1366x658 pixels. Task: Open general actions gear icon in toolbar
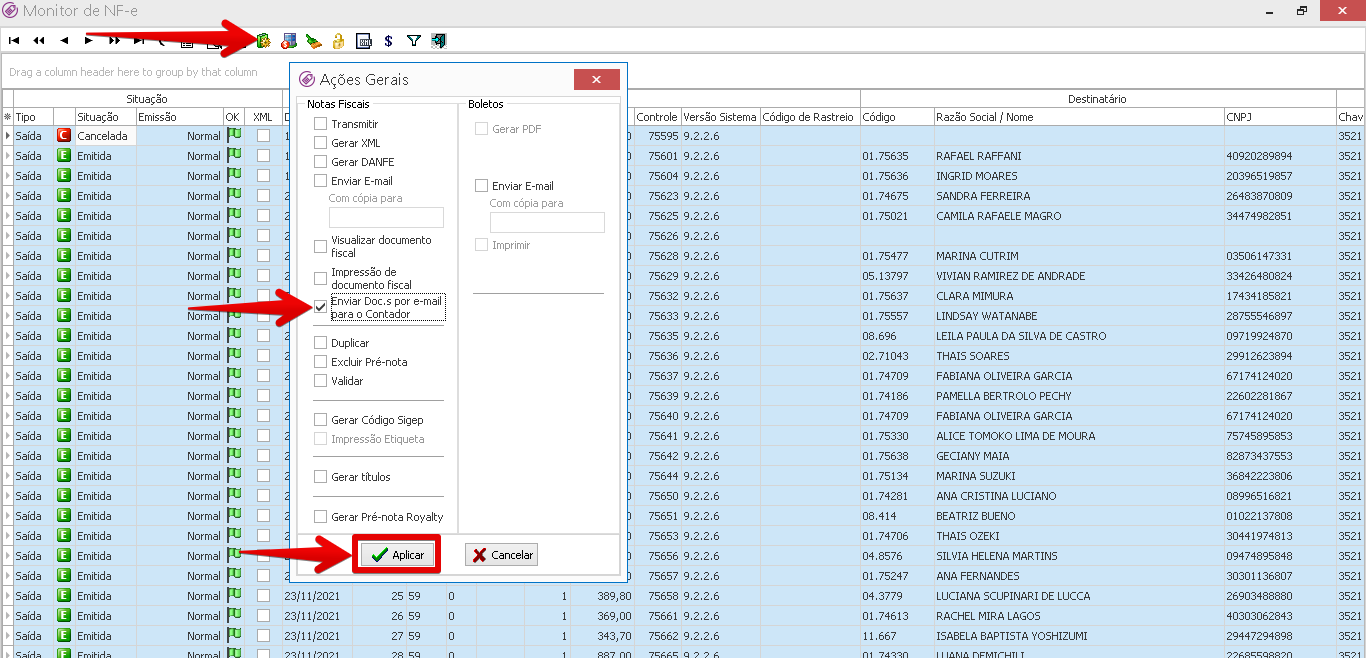[264, 41]
